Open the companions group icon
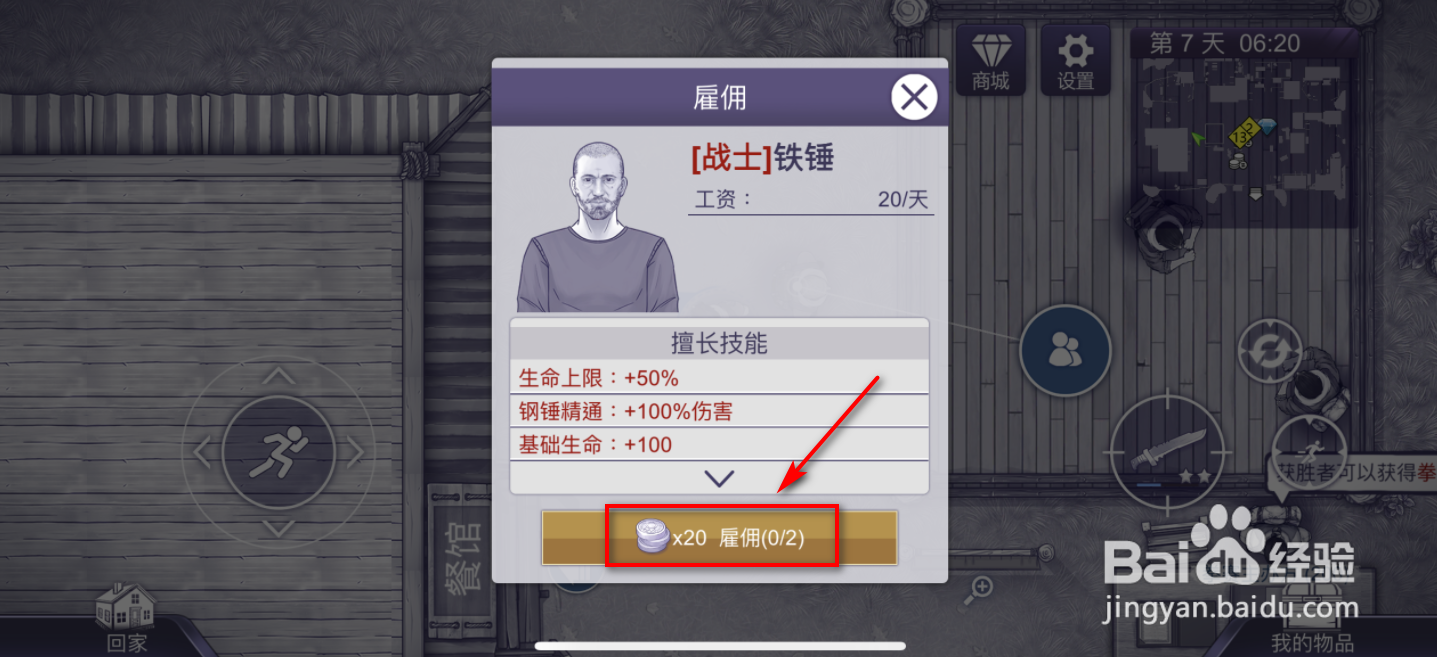The image size is (1437, 657). coord(1065,350)
